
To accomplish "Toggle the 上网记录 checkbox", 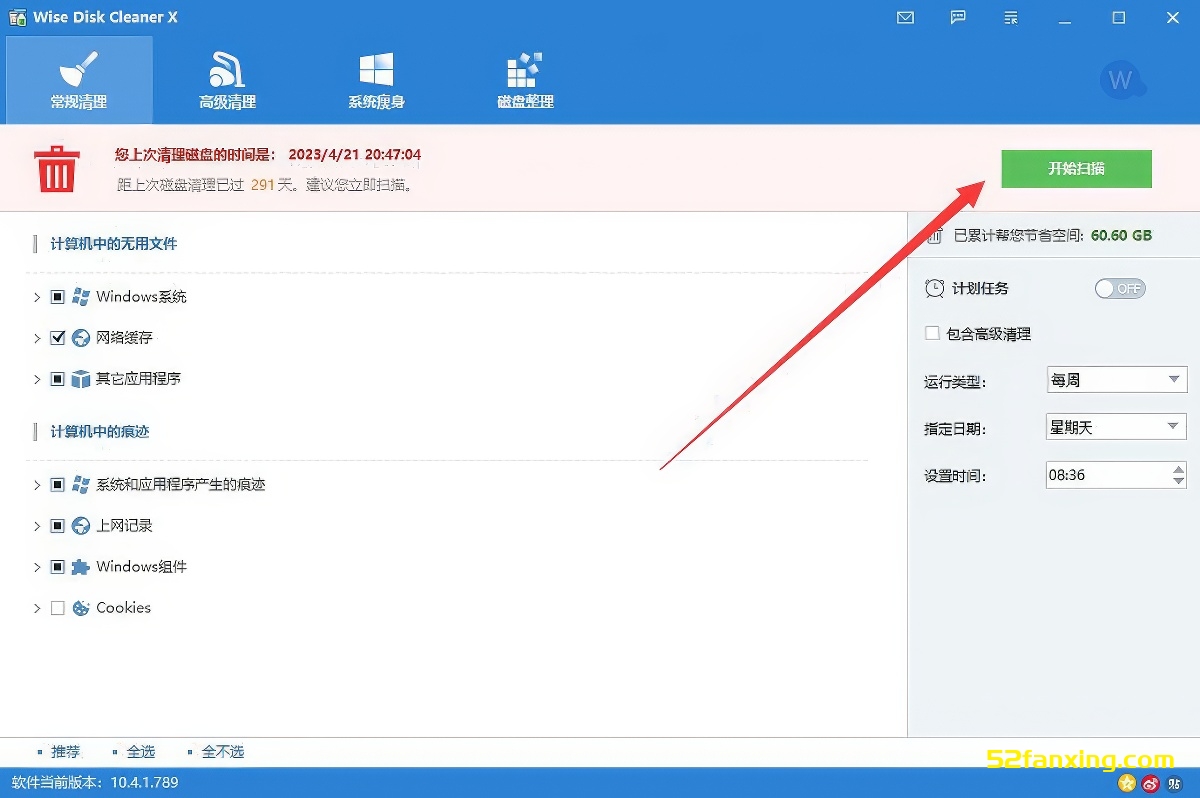I will point(57,526).
